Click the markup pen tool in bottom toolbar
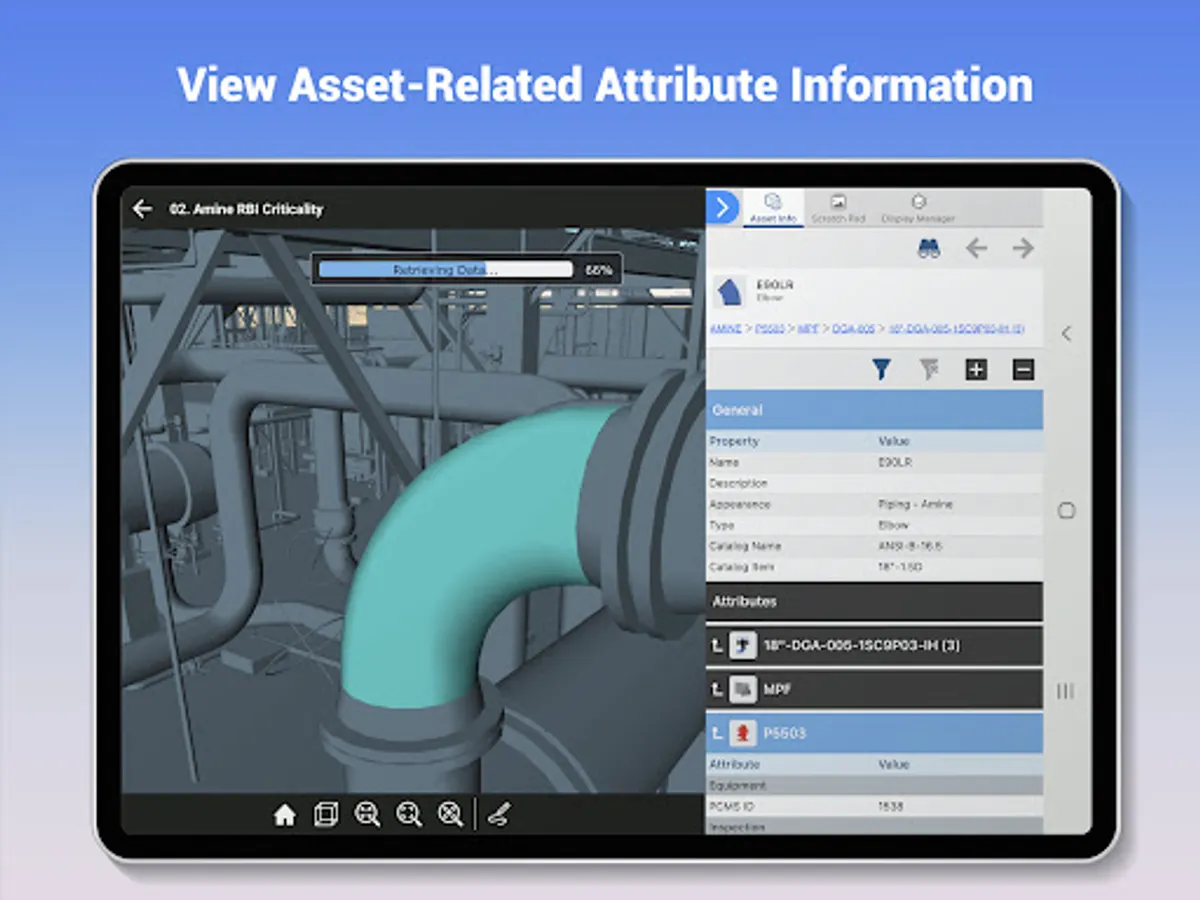The image size is (1200, 900). (499, 816)
